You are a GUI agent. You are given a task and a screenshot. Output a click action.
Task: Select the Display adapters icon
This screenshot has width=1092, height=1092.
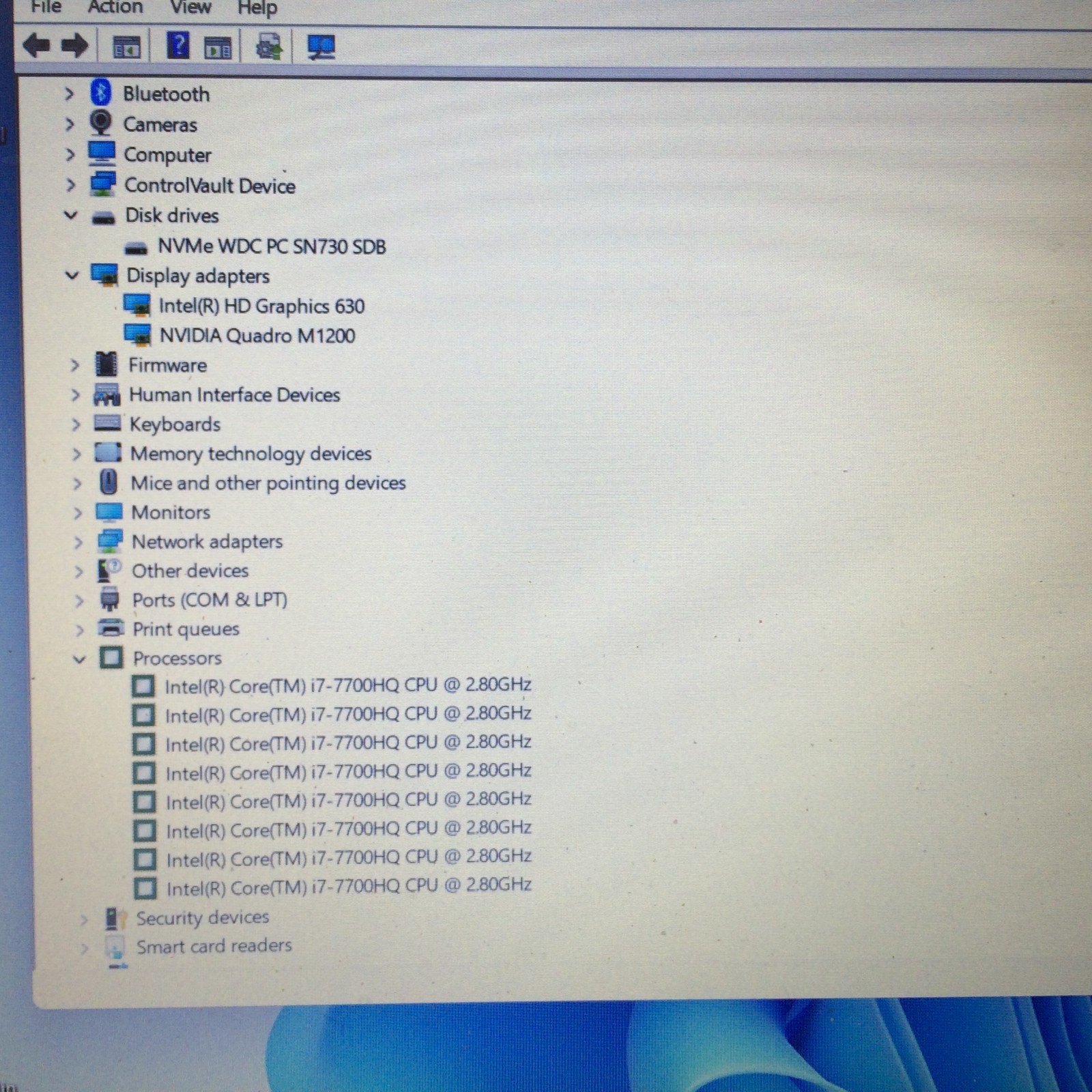click(x=104, y=275)
